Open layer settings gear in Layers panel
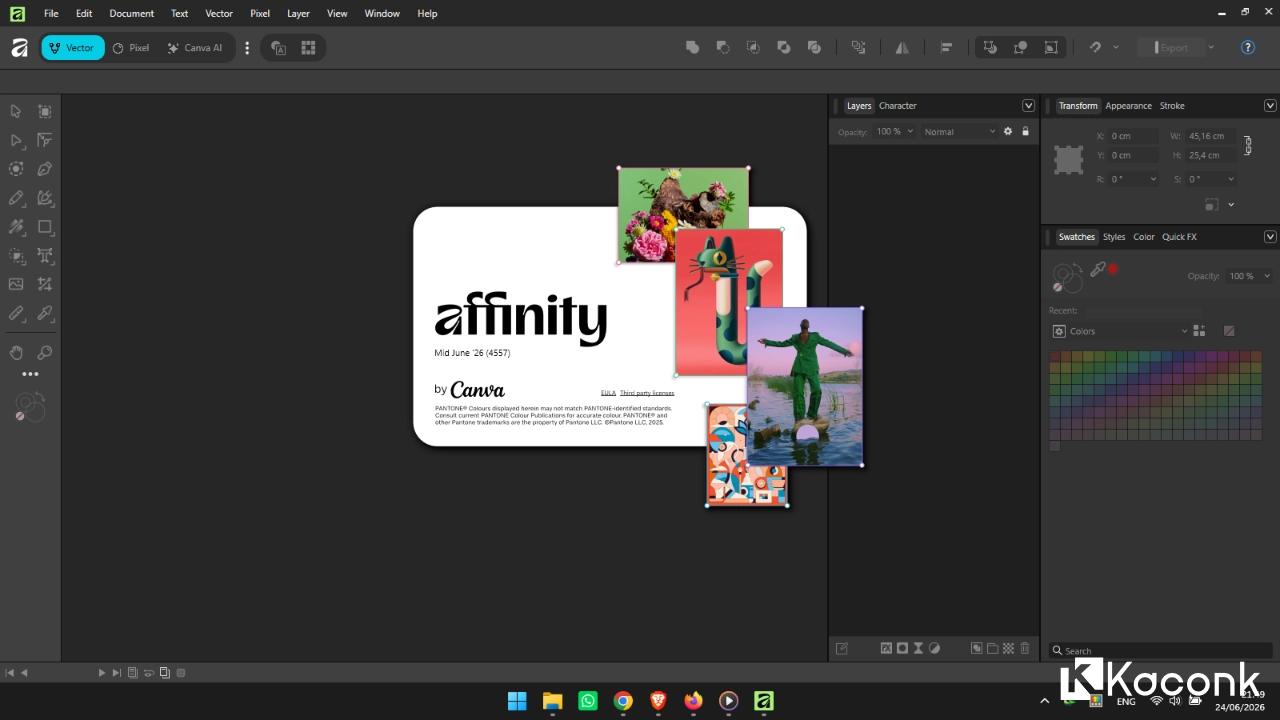This screenshot has height=720, width=1280. (1008, 131)
